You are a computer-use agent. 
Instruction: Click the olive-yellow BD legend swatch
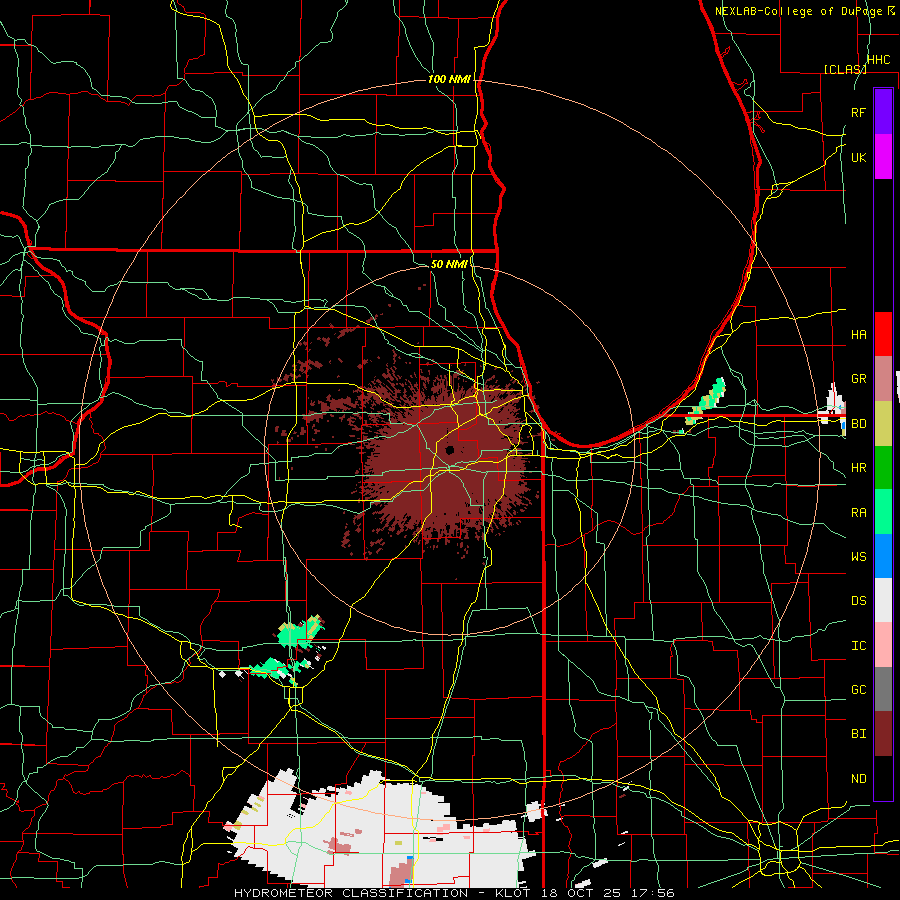(883, 423)
